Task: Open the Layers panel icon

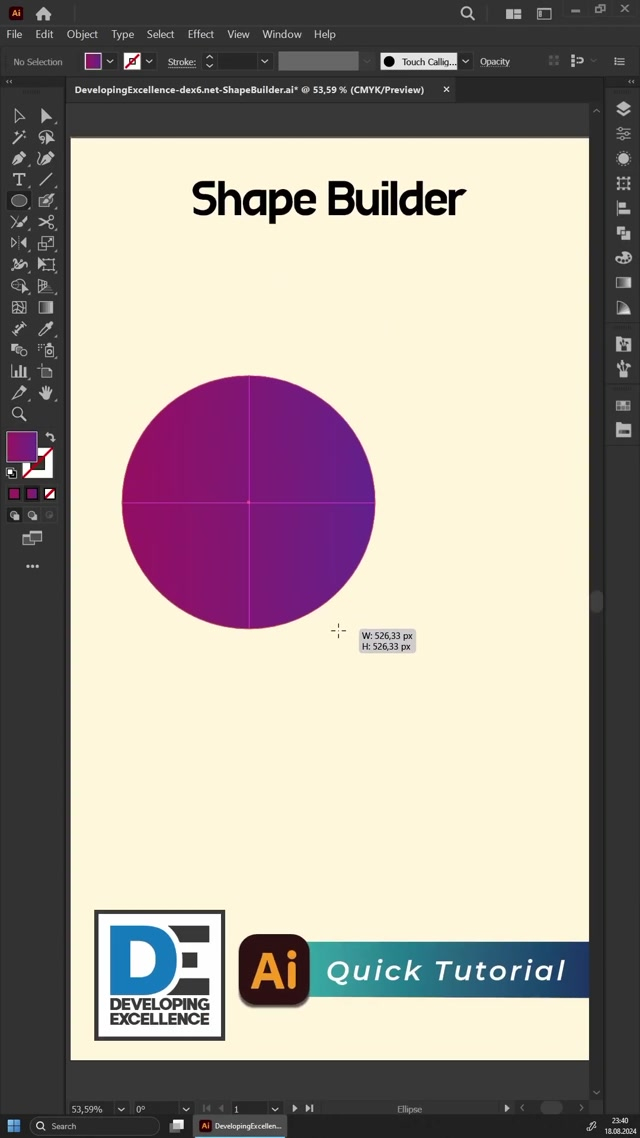Action: [624, 109]
